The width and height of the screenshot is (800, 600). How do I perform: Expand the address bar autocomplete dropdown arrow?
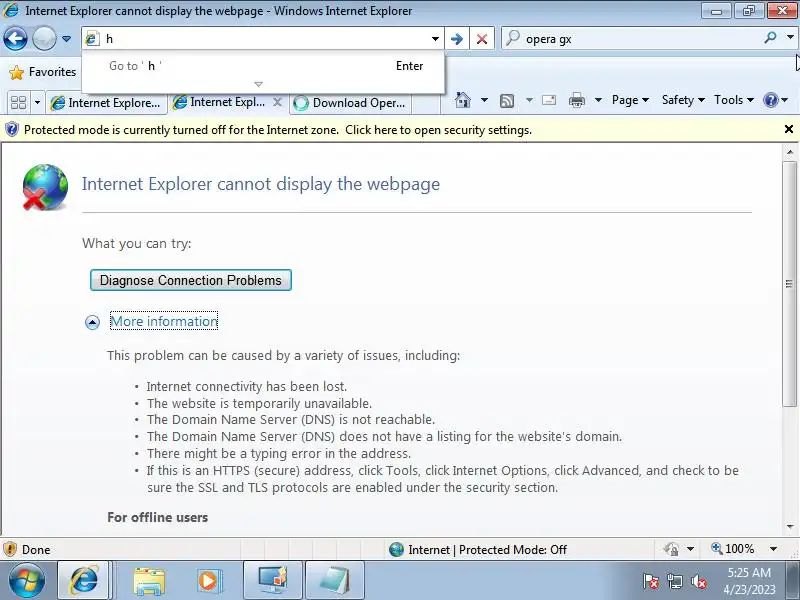435,39
